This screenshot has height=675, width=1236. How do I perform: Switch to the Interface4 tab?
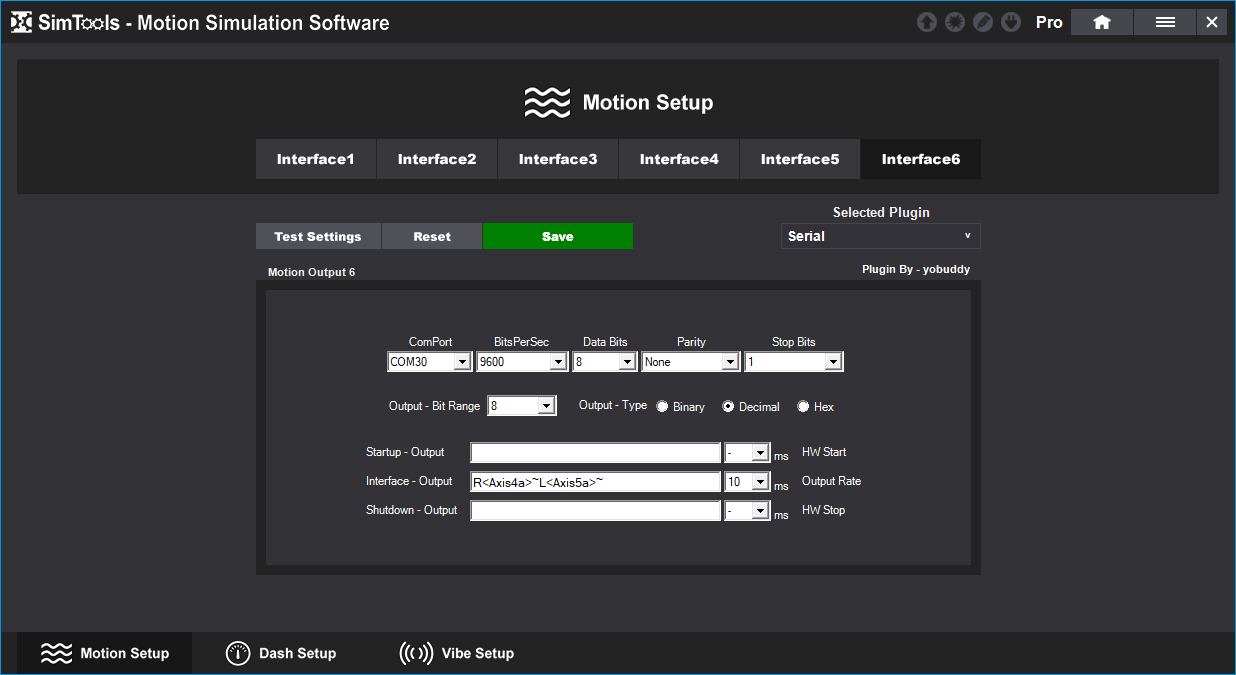(679, 159)
